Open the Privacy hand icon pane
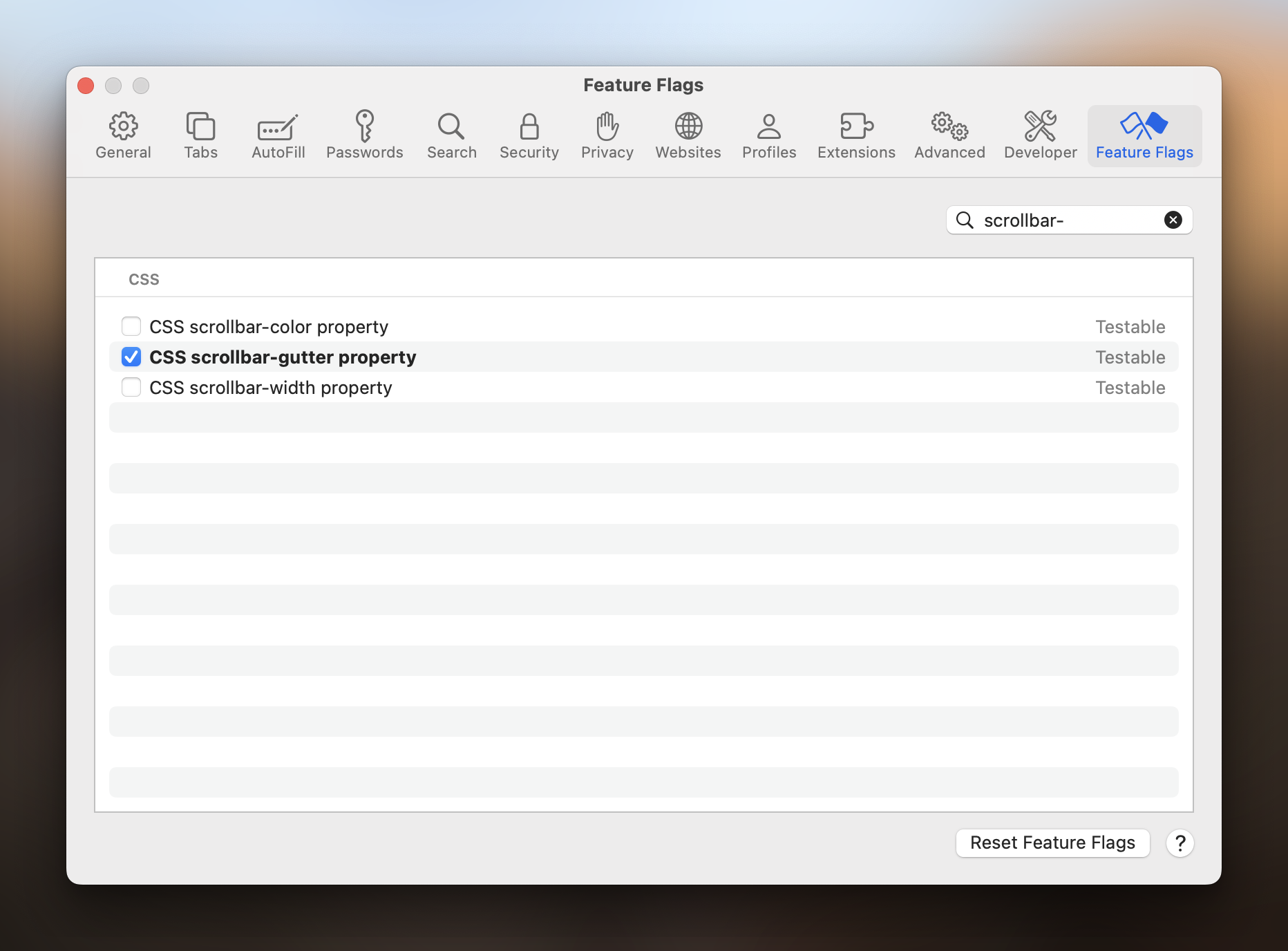Viewport: 1288px width, 951px height. (x=607, y=136)
